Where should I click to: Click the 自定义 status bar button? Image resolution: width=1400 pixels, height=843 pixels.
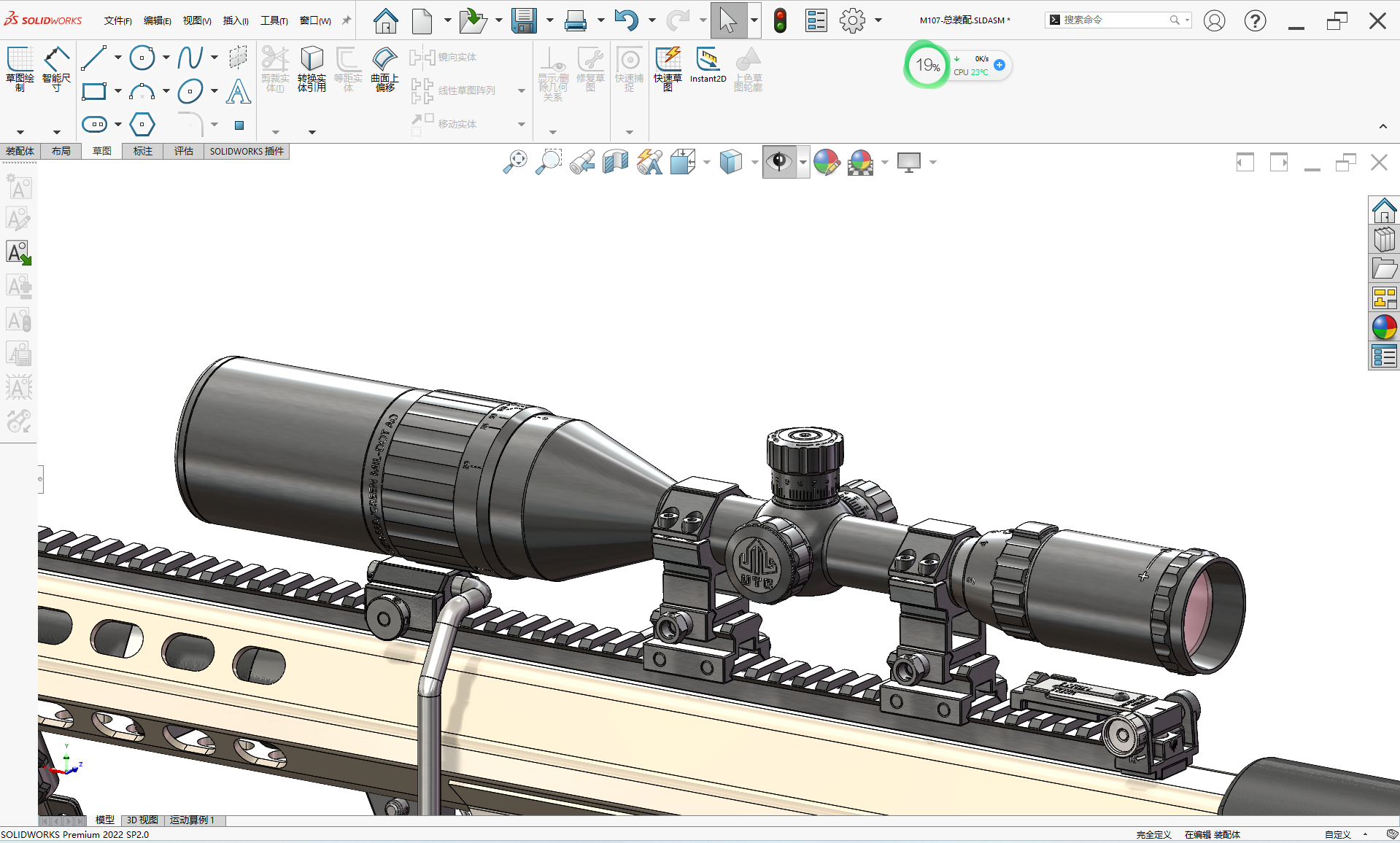pyautogui.click(x=1338, y=835)
